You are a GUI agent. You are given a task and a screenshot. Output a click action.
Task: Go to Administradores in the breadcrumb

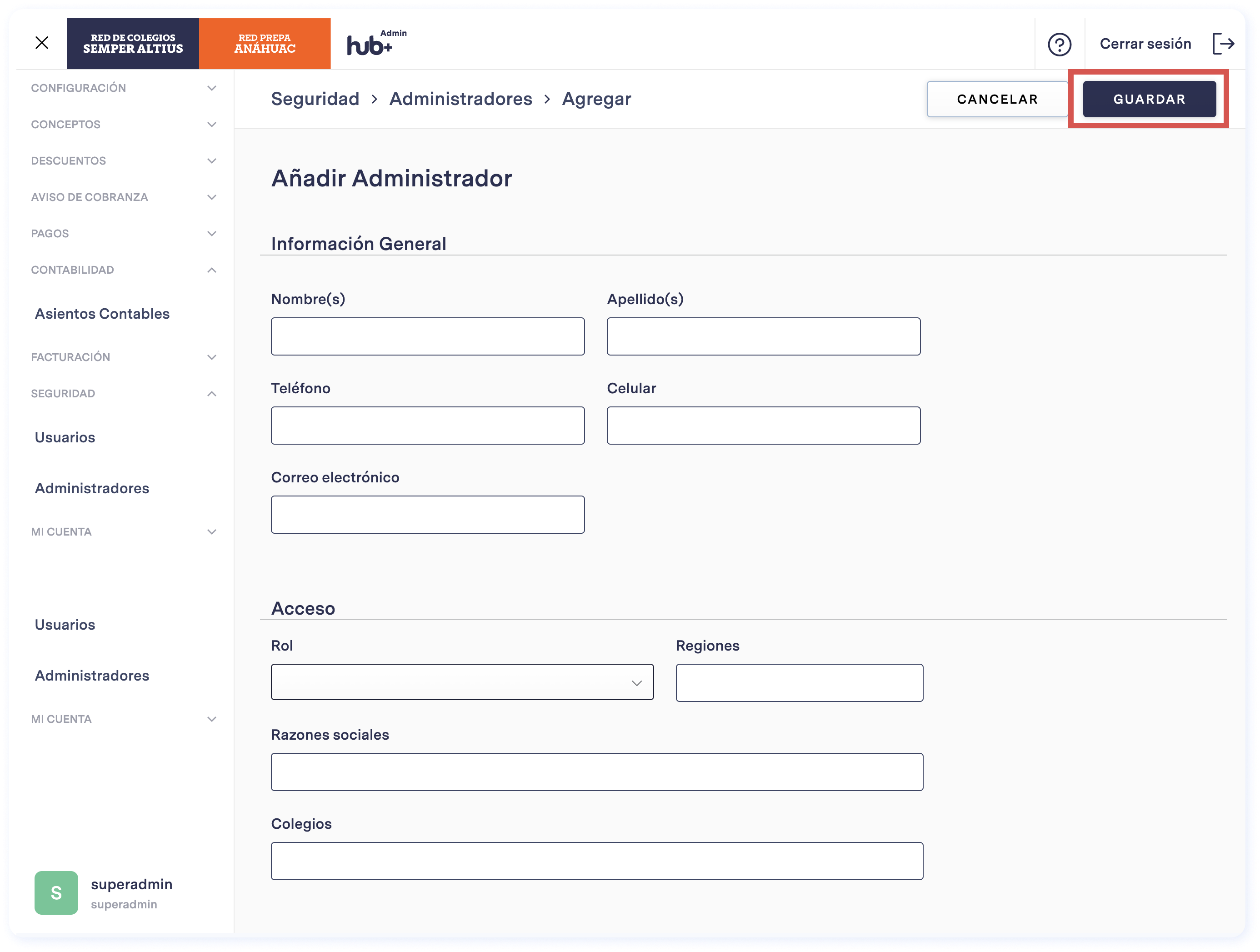coord(460,99)
